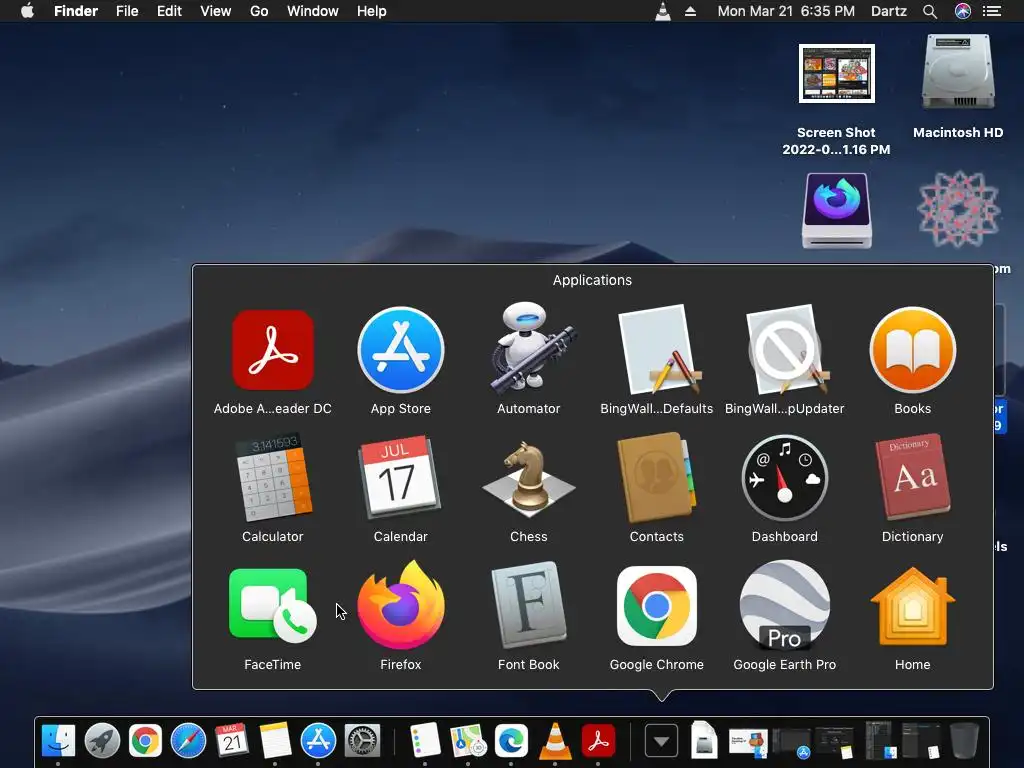This screenshot has width=1024, height=768.
Task: Click the eject icon in menu bar
Action: tap(690, 11)
